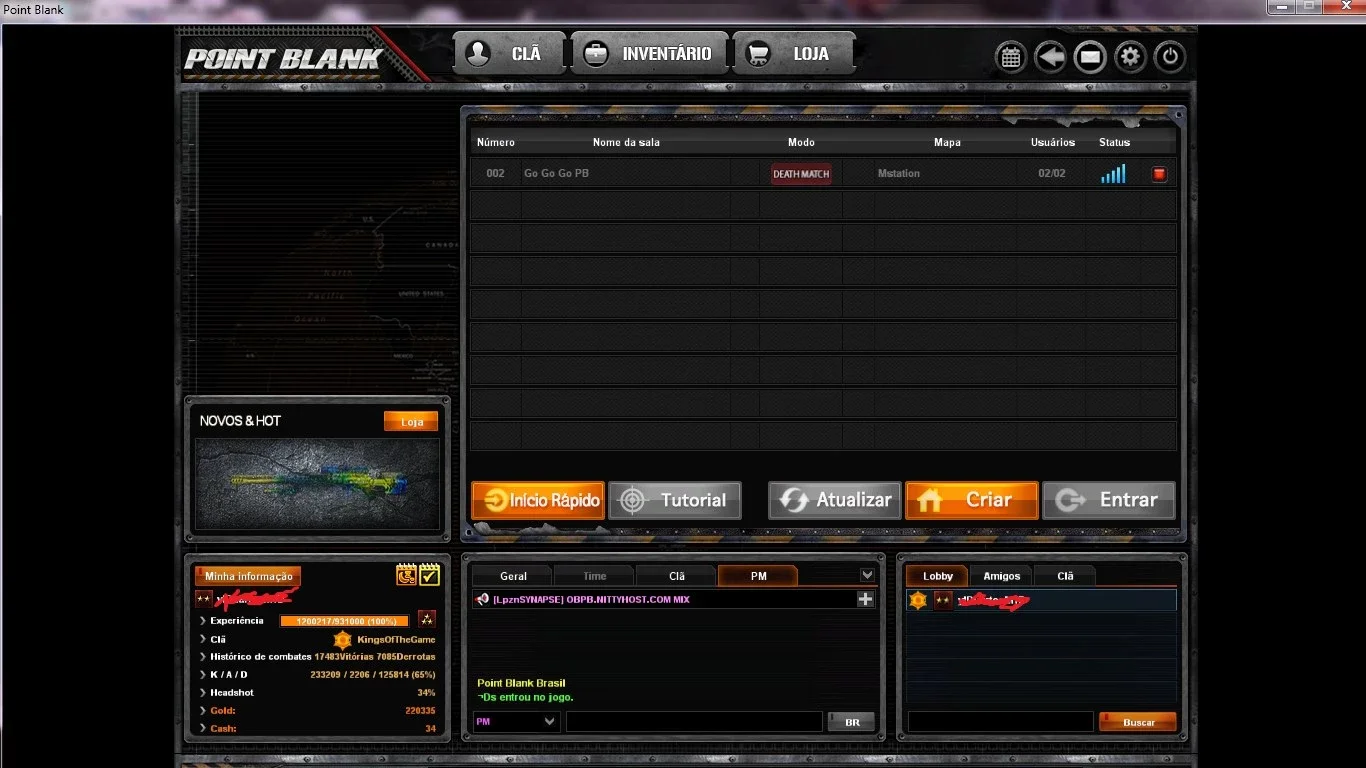This screenshot has width=1366, height=768.
Task: Click the chat message input field
Action: click(694, 721)
